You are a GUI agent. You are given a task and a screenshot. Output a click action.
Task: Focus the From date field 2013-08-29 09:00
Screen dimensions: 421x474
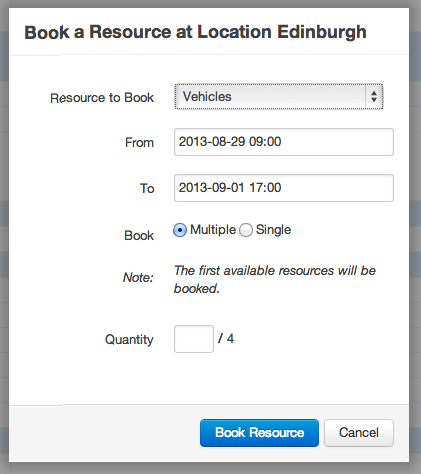click(284, 142)
